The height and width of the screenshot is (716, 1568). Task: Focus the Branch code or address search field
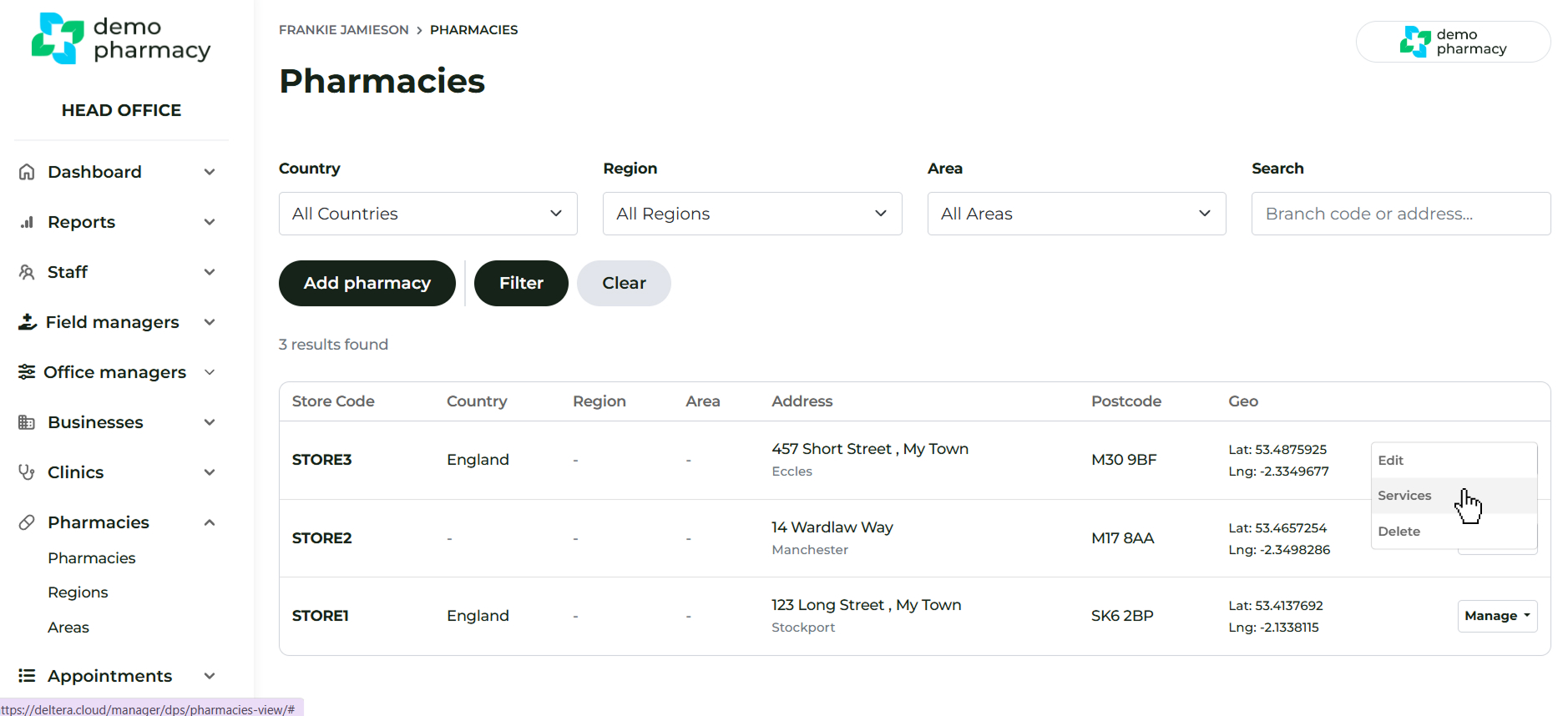click(x=1400, y=214)
